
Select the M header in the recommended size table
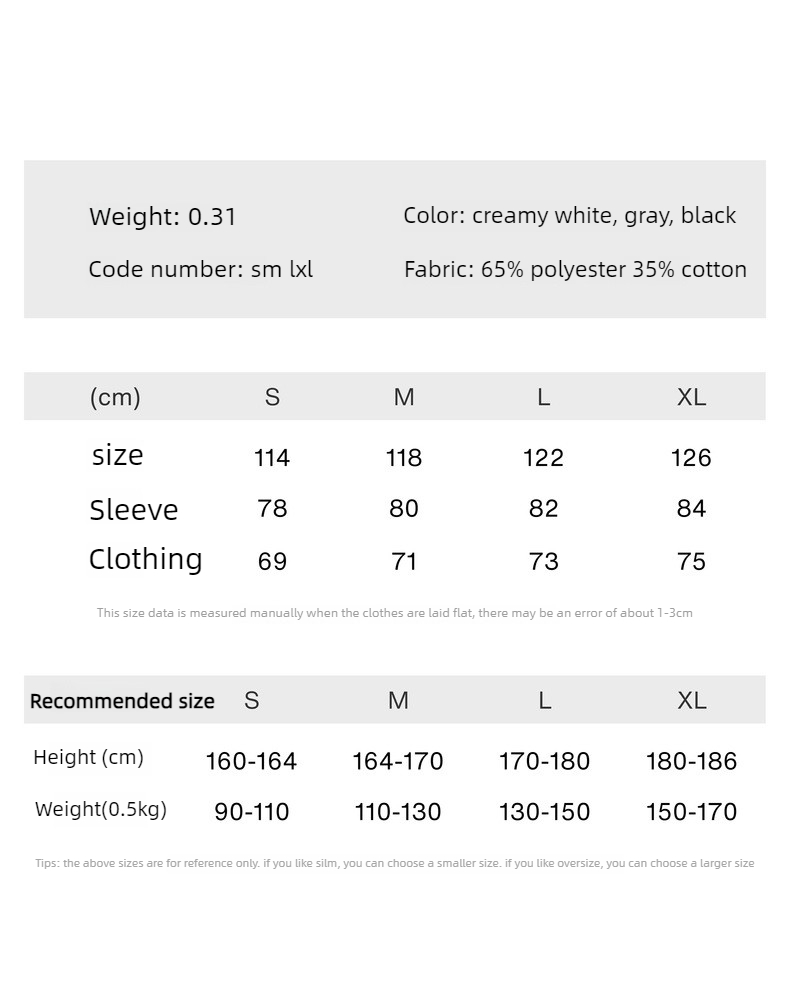(x=398, y=700)
